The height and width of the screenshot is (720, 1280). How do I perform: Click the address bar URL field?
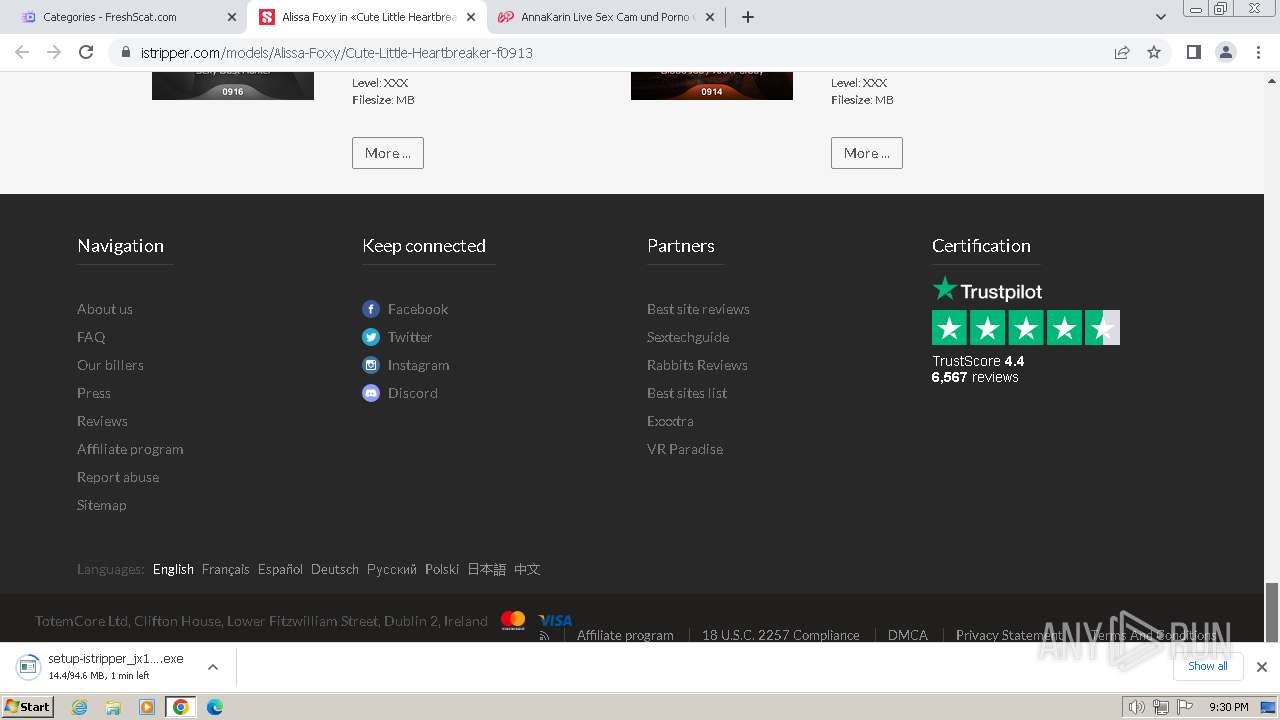click(620, 52)
